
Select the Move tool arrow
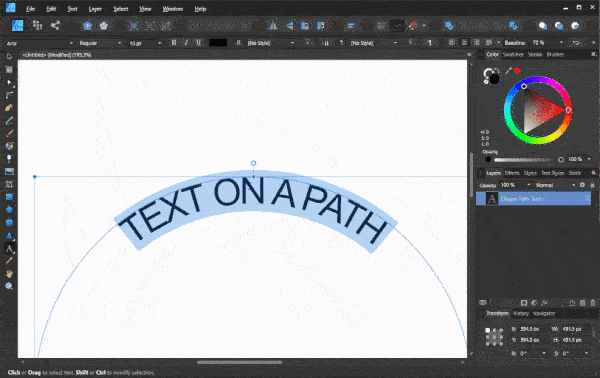click(x=9, y=57)
